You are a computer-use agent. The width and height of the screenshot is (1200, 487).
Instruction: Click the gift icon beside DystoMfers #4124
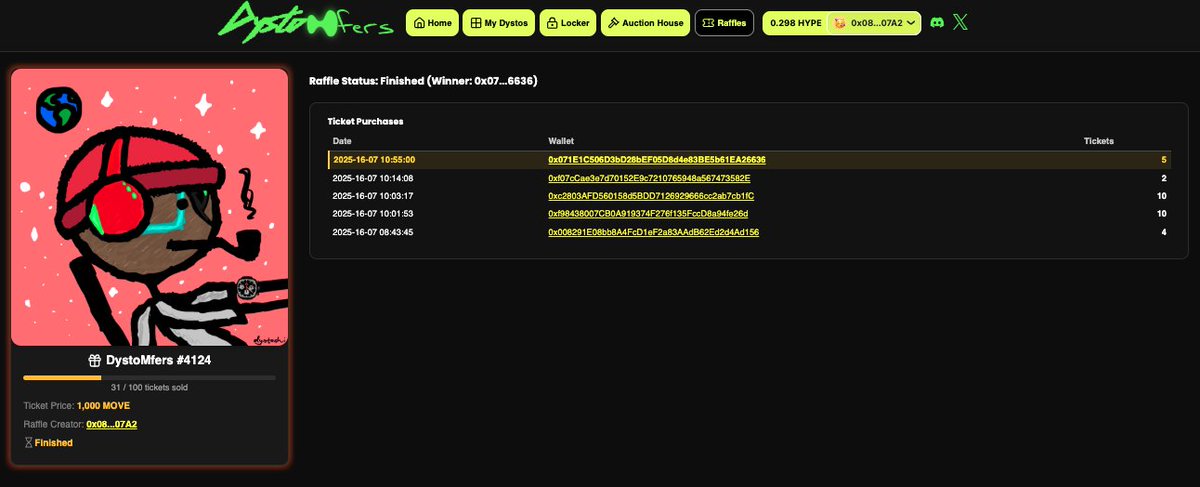(x=95, y=360)
